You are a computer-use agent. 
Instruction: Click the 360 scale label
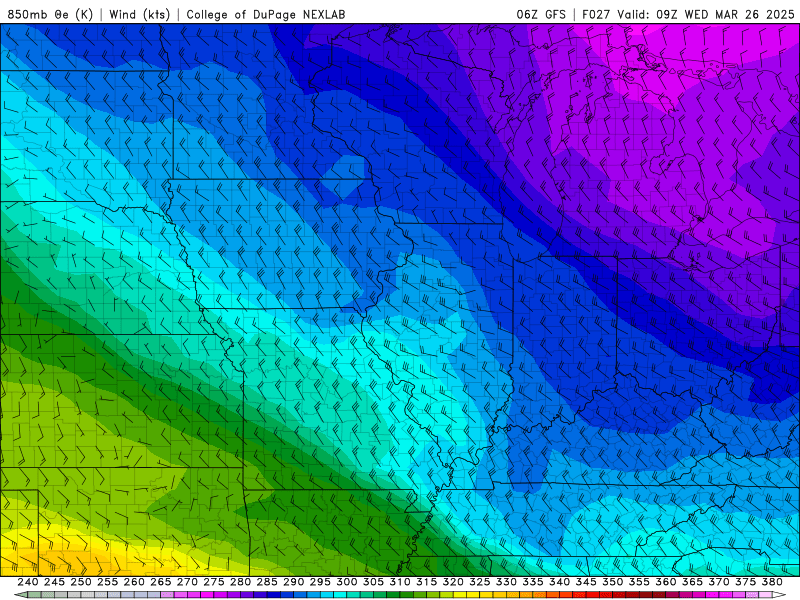point(665,582)
